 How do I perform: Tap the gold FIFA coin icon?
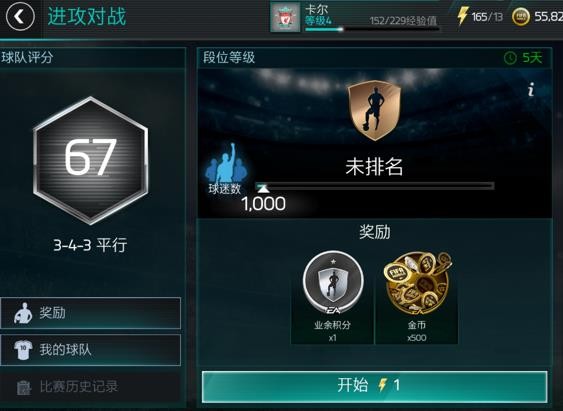(x=520, y=17)
